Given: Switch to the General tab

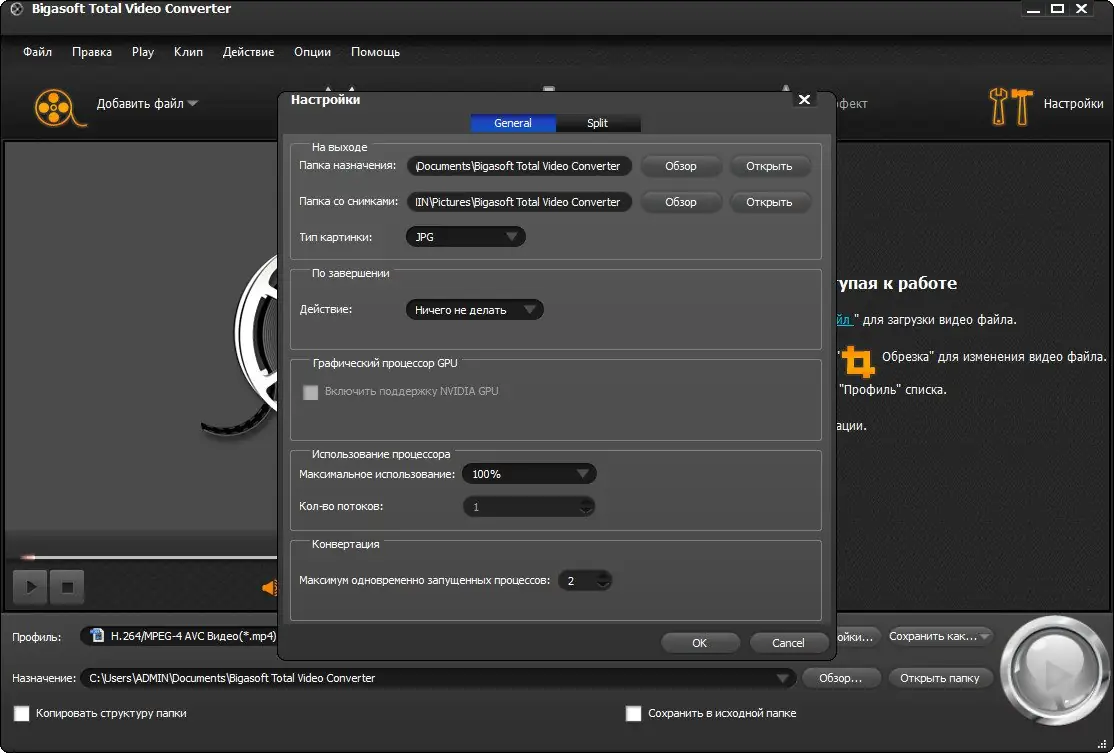Looking at the screenshot, I should pyautogui.click(x=513, y=123).
